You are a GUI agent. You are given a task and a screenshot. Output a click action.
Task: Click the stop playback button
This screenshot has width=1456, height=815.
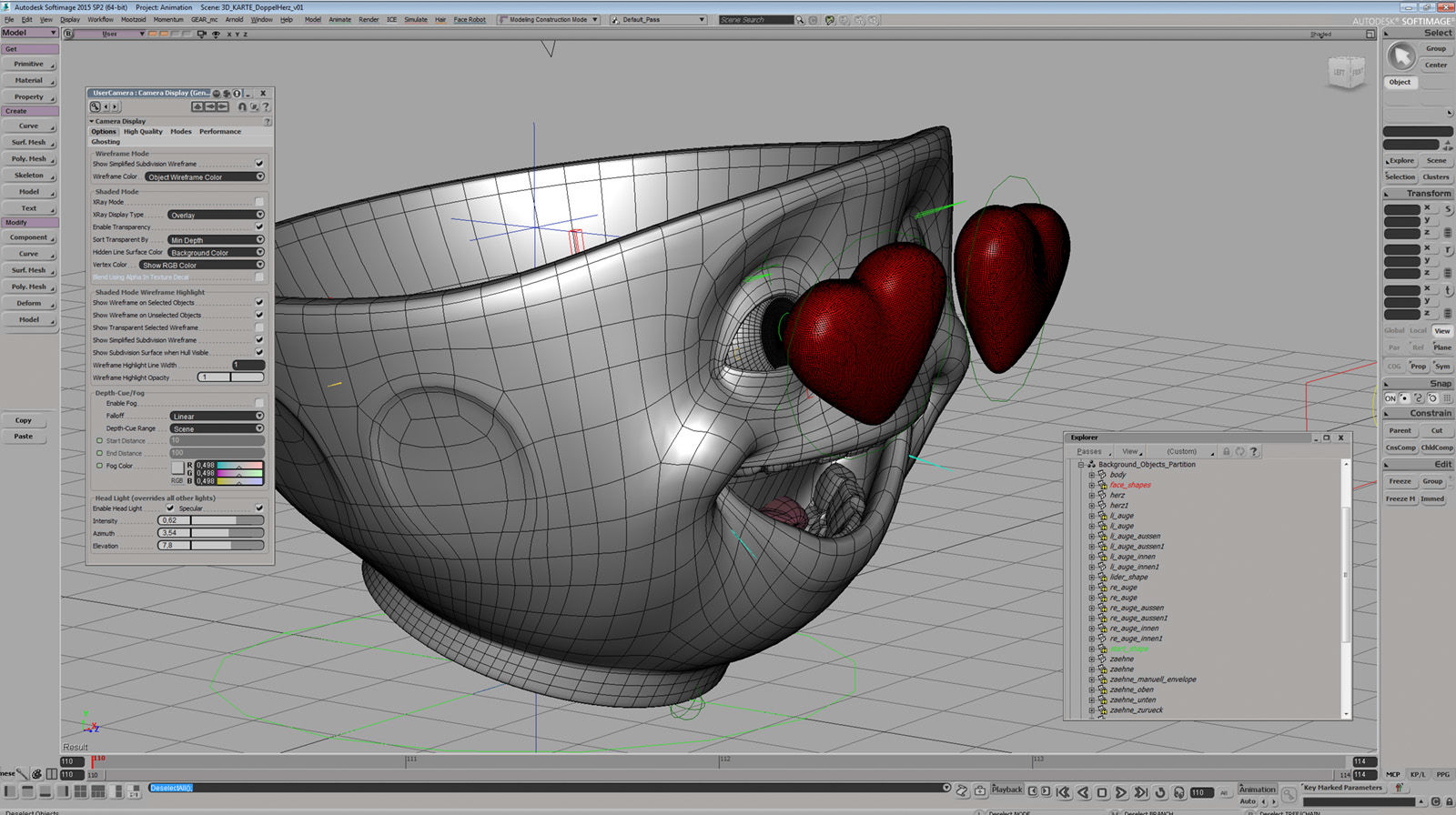1102,792
